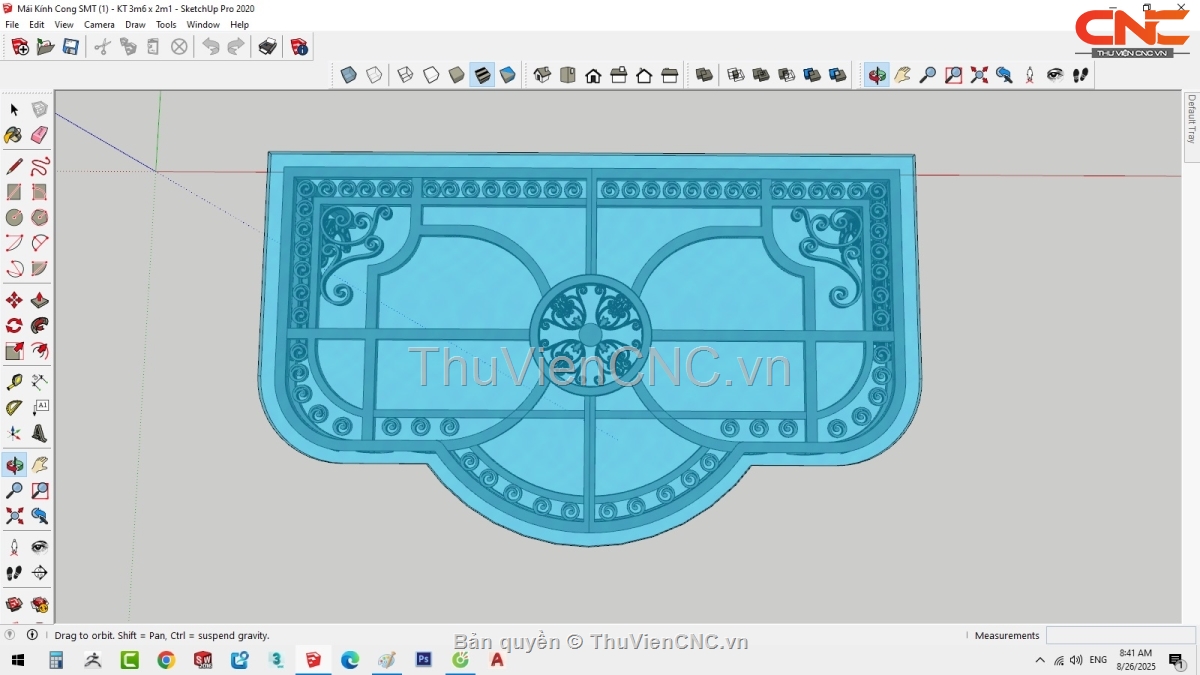Choose the Tape Measure tool

click(14, 382)
